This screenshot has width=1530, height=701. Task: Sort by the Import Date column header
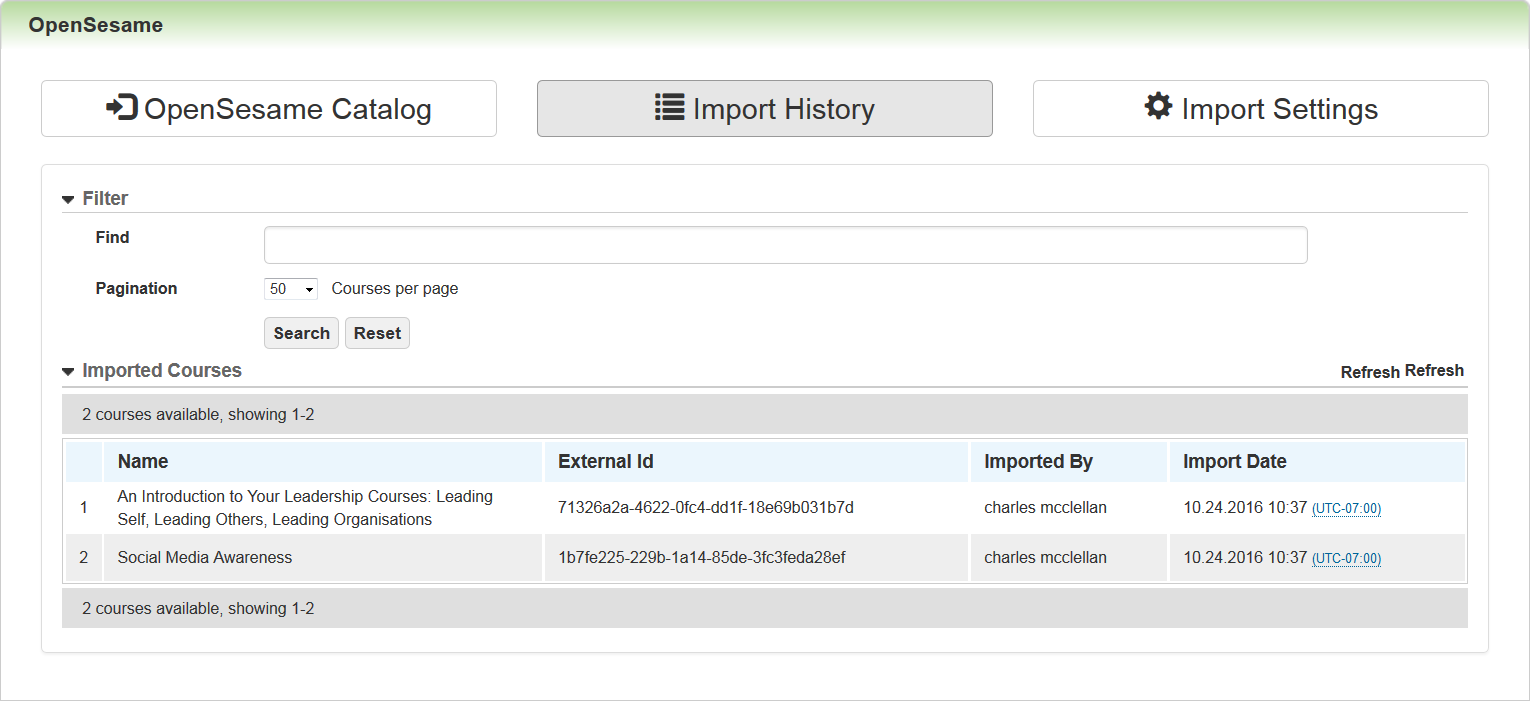coord(1234,462)
